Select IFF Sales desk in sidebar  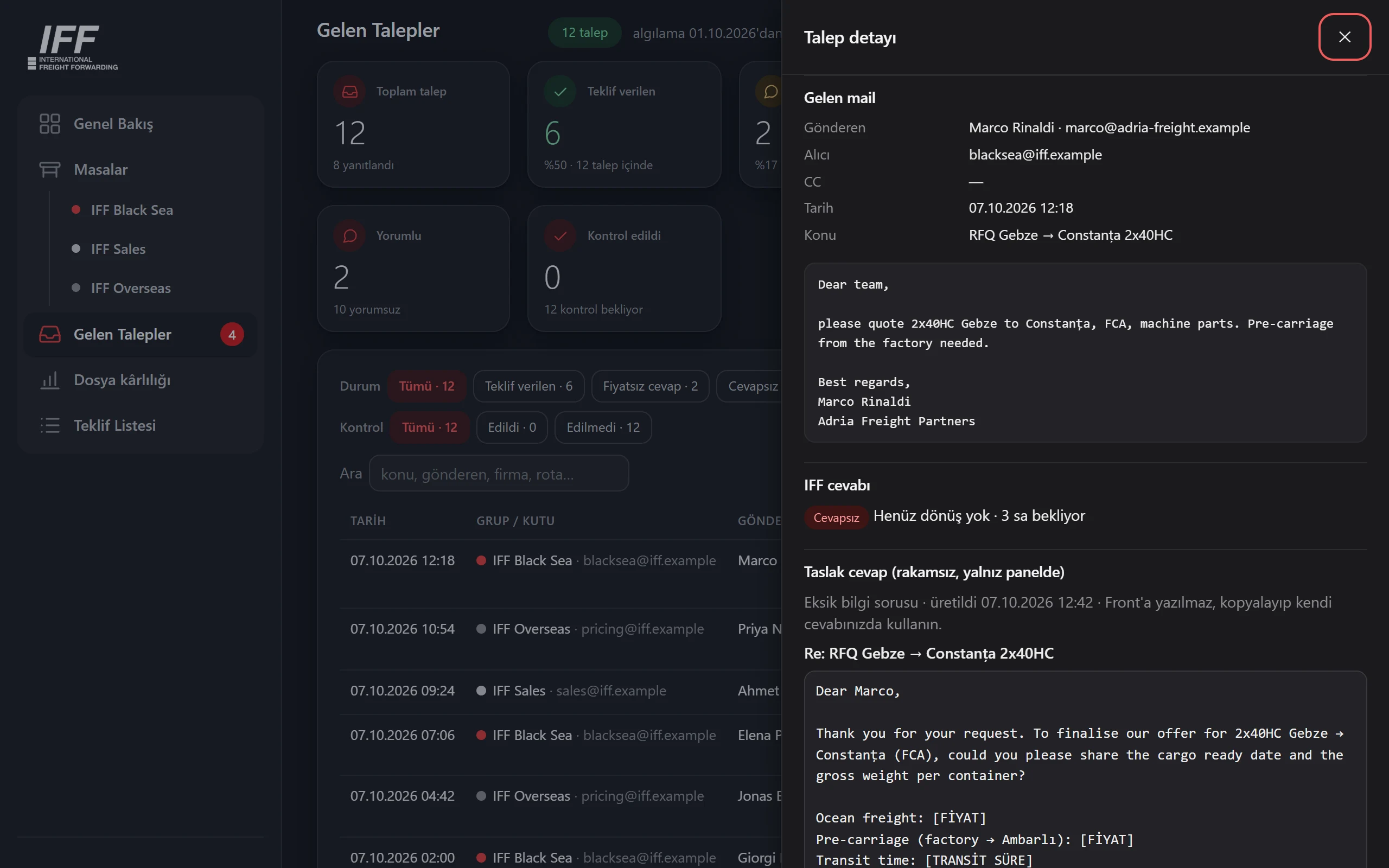pyautogui.click(x=118, y=248)
